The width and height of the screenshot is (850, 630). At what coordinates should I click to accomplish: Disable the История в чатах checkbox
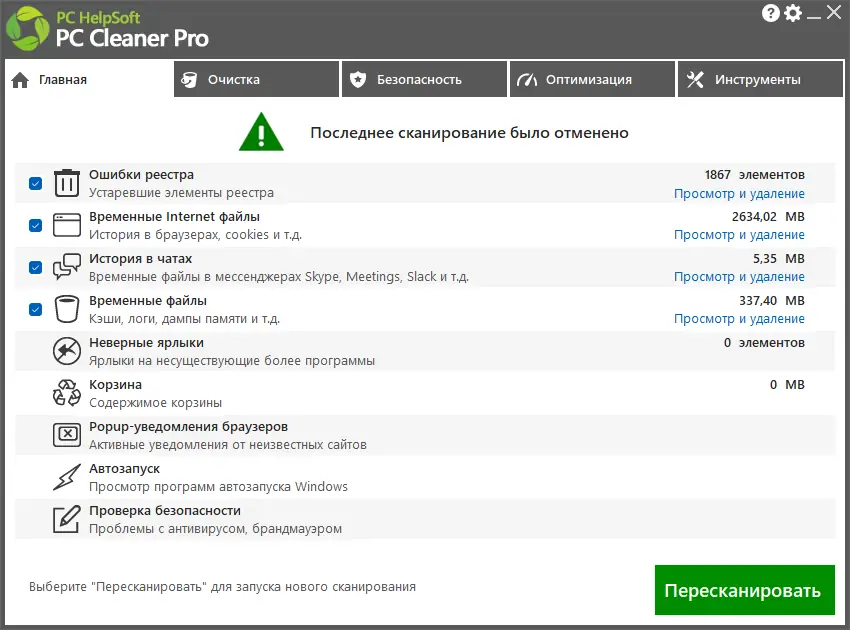(34, 267)
